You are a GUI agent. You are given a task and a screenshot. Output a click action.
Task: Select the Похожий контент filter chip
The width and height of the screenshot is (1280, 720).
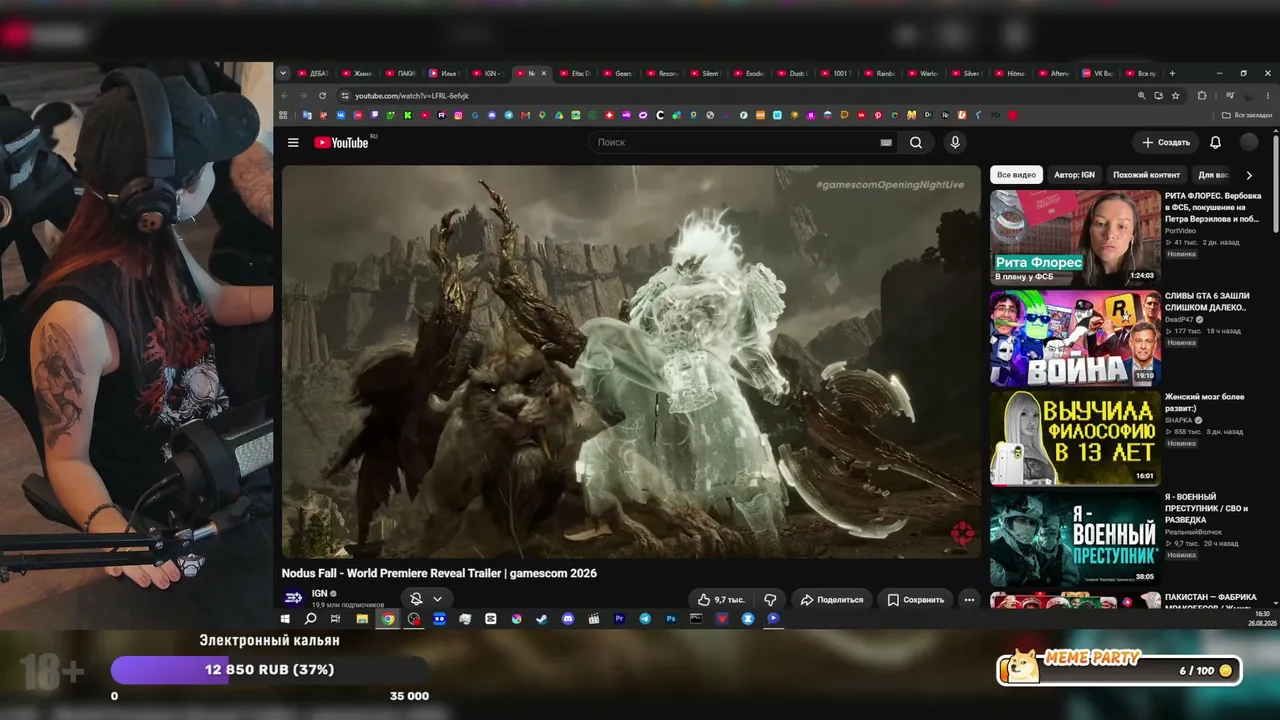[x=1146, y=175]
